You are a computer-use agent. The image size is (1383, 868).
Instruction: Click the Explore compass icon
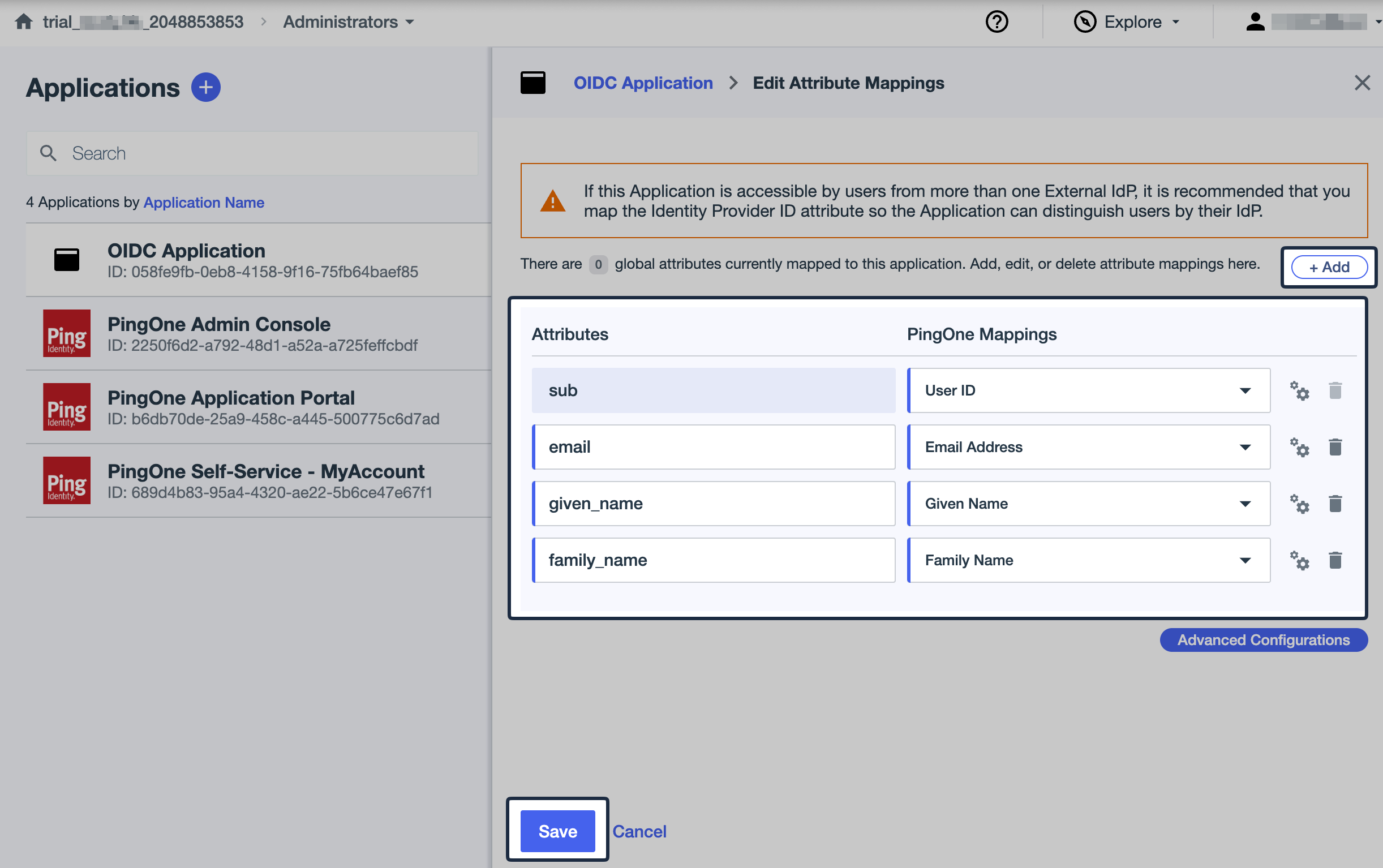[1085, 22]
